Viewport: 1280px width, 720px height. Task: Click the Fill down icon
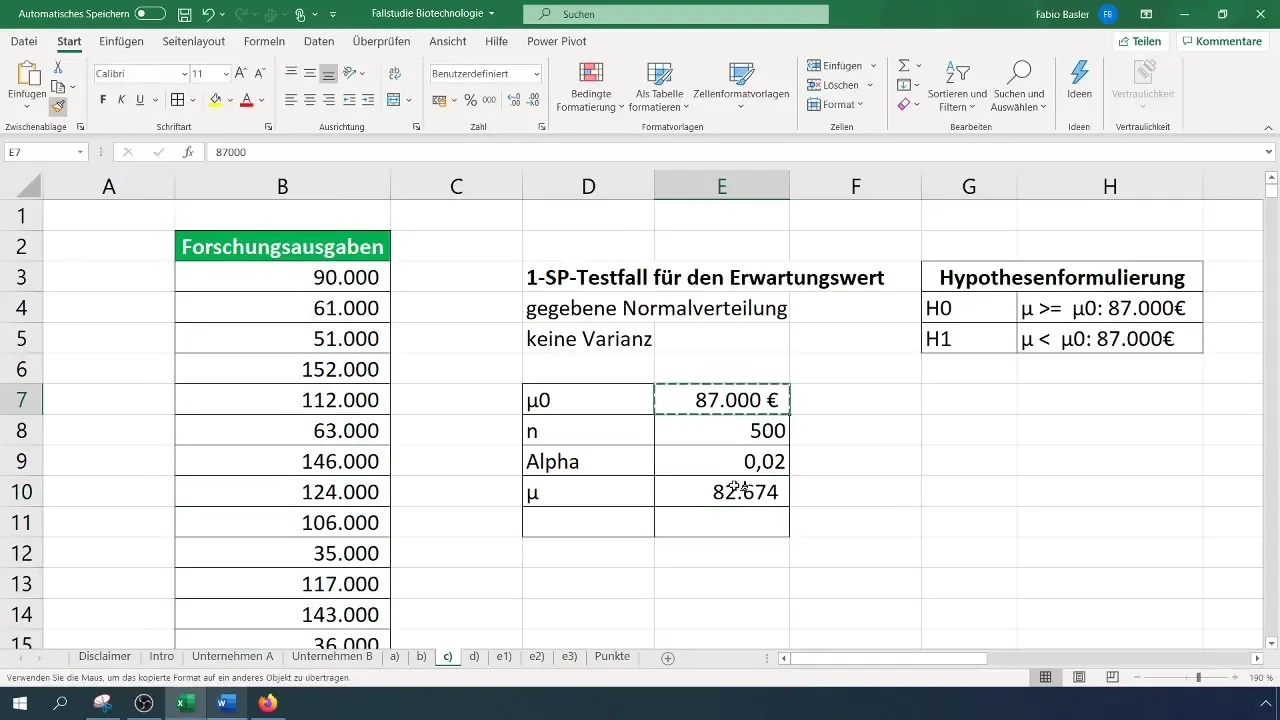pyautogui.click(x=904, y=85)
